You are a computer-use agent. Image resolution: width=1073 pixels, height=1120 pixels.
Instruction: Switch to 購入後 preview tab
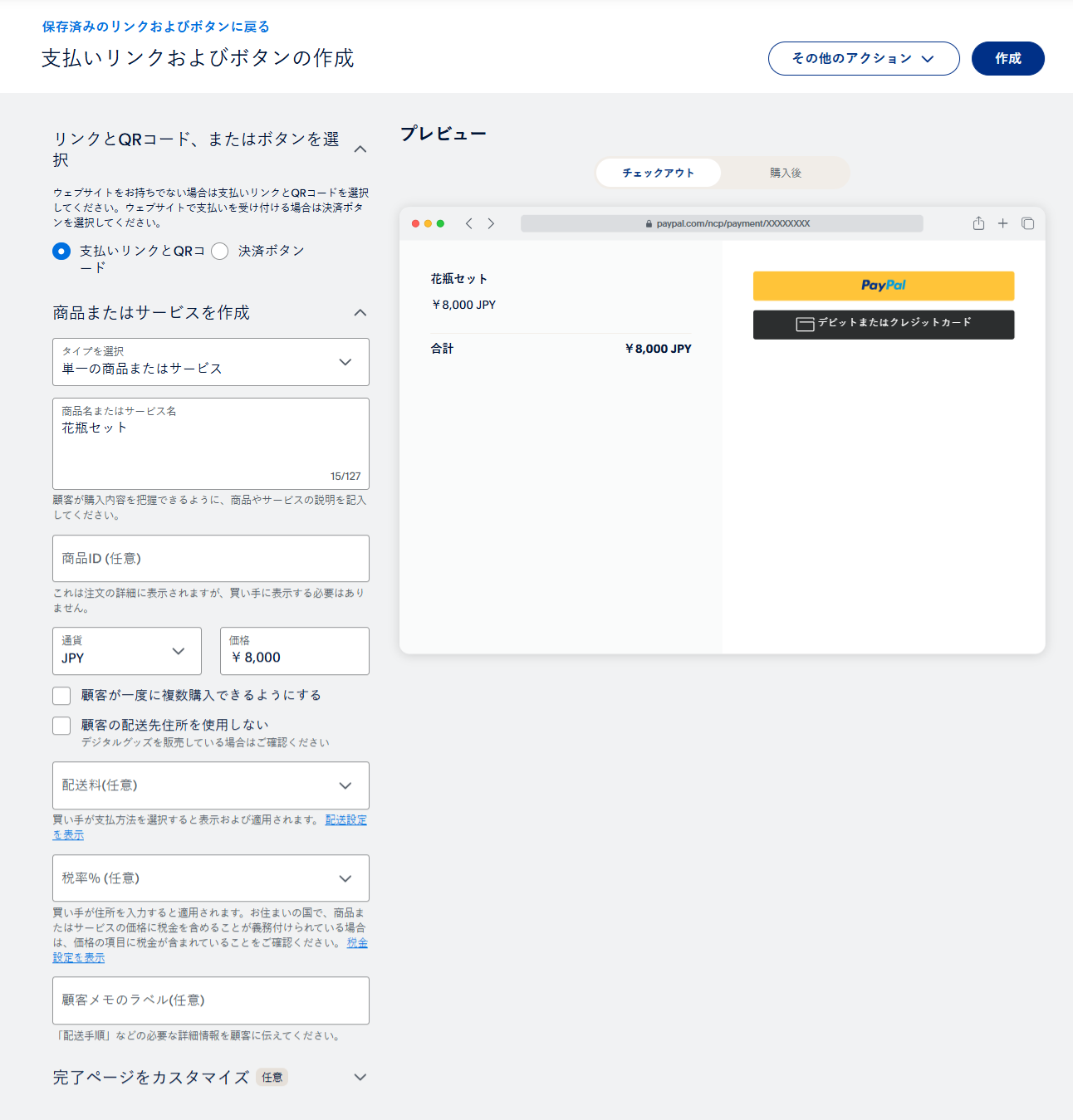[x=786, y=173]
